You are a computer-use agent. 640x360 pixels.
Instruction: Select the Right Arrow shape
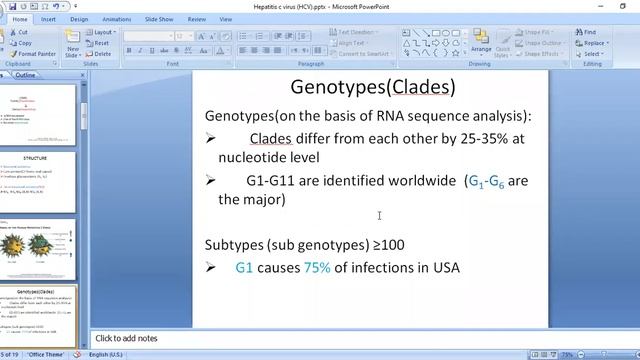[436, 43]
